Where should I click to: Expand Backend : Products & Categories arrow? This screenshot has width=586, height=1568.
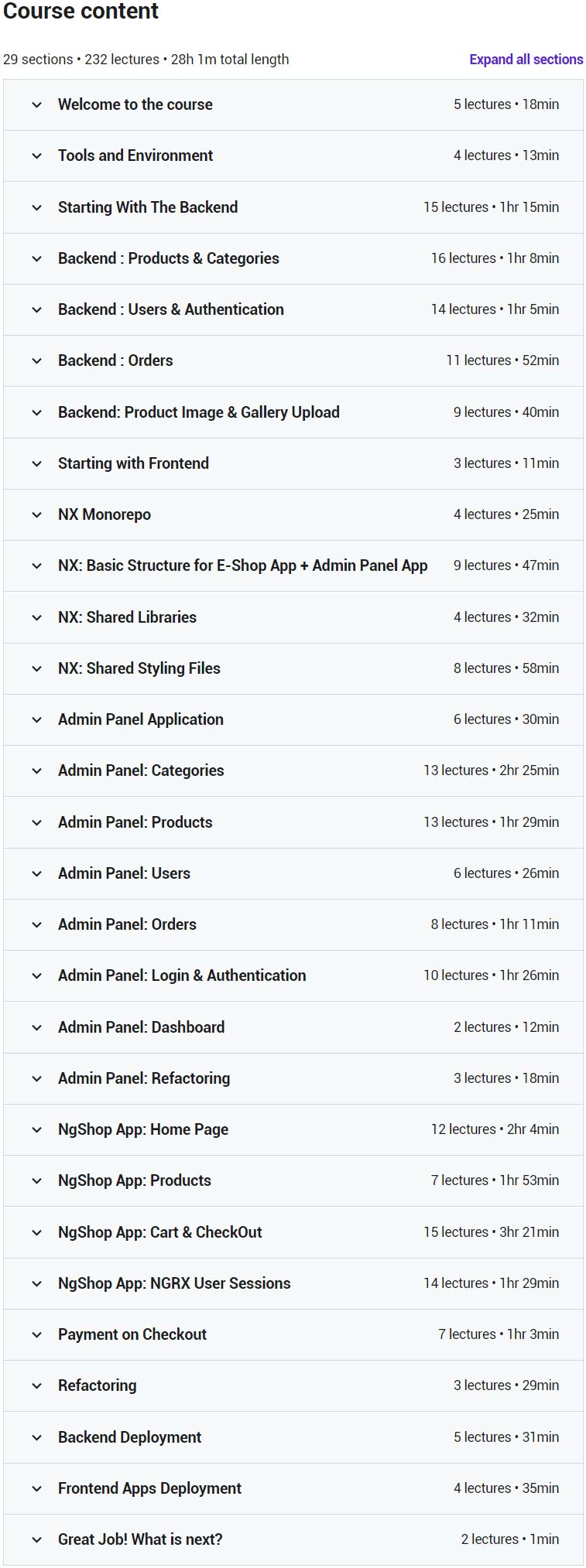click(36, 258)
